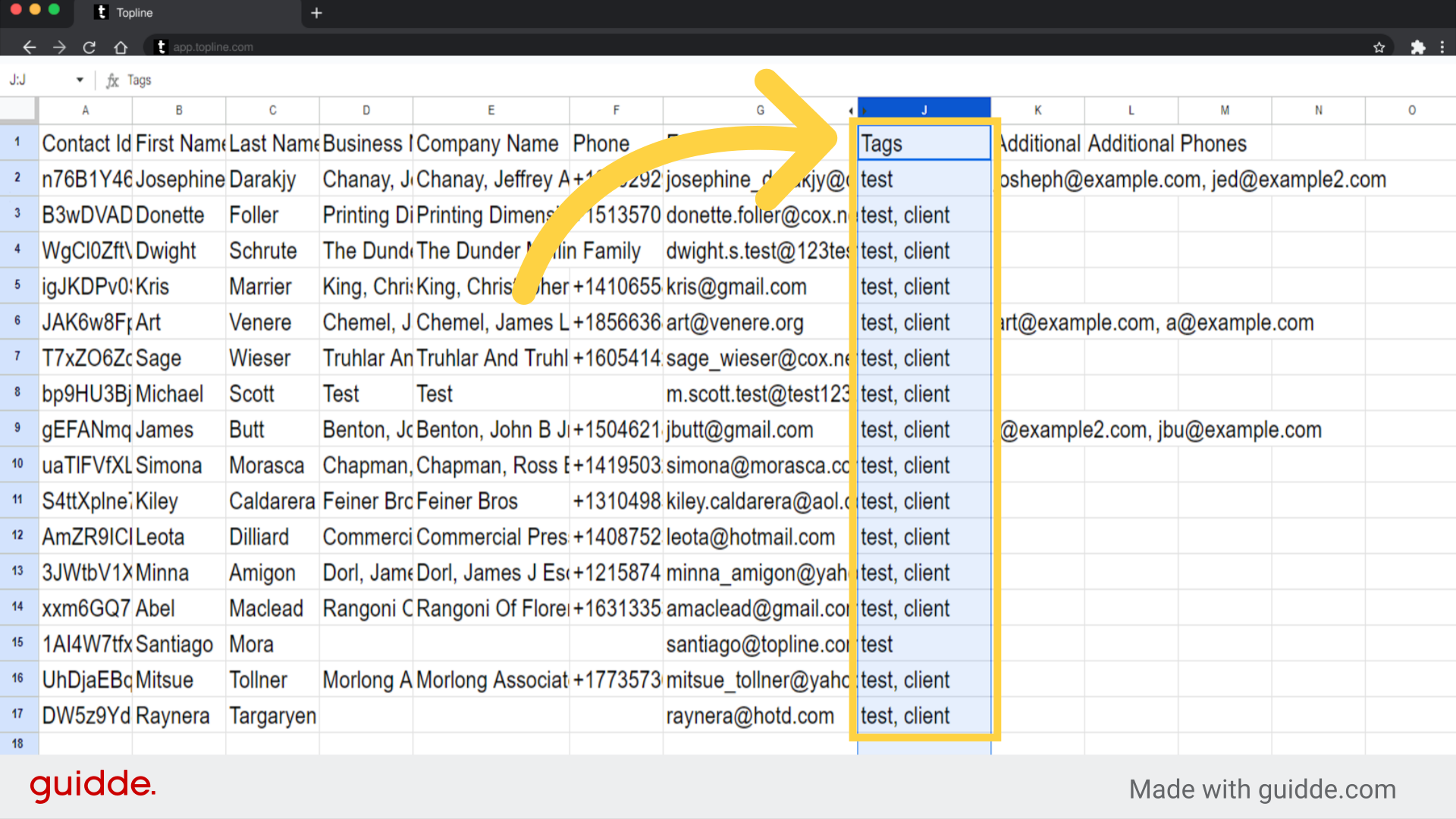Open the browser three-dot menu

[x=1442, y=47]
